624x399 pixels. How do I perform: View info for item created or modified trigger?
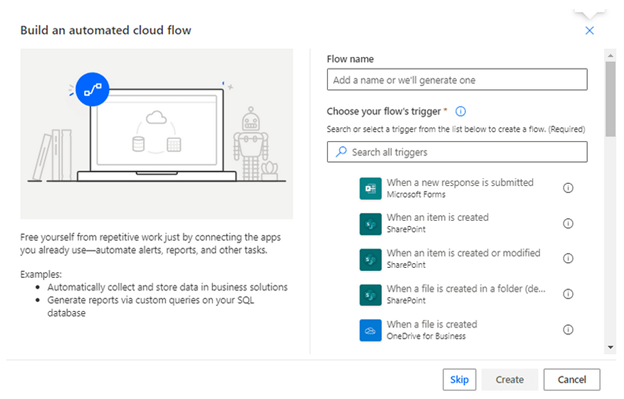click(x=568, y=259)
